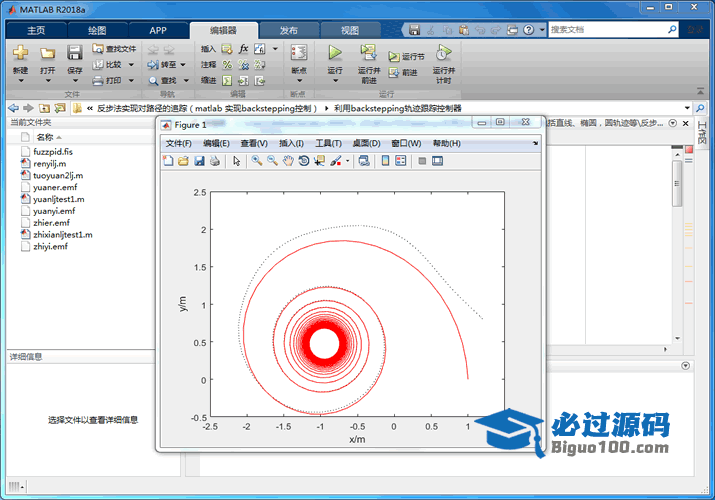Click the 运行节 (Run Section) button

[x=406, y=57]
